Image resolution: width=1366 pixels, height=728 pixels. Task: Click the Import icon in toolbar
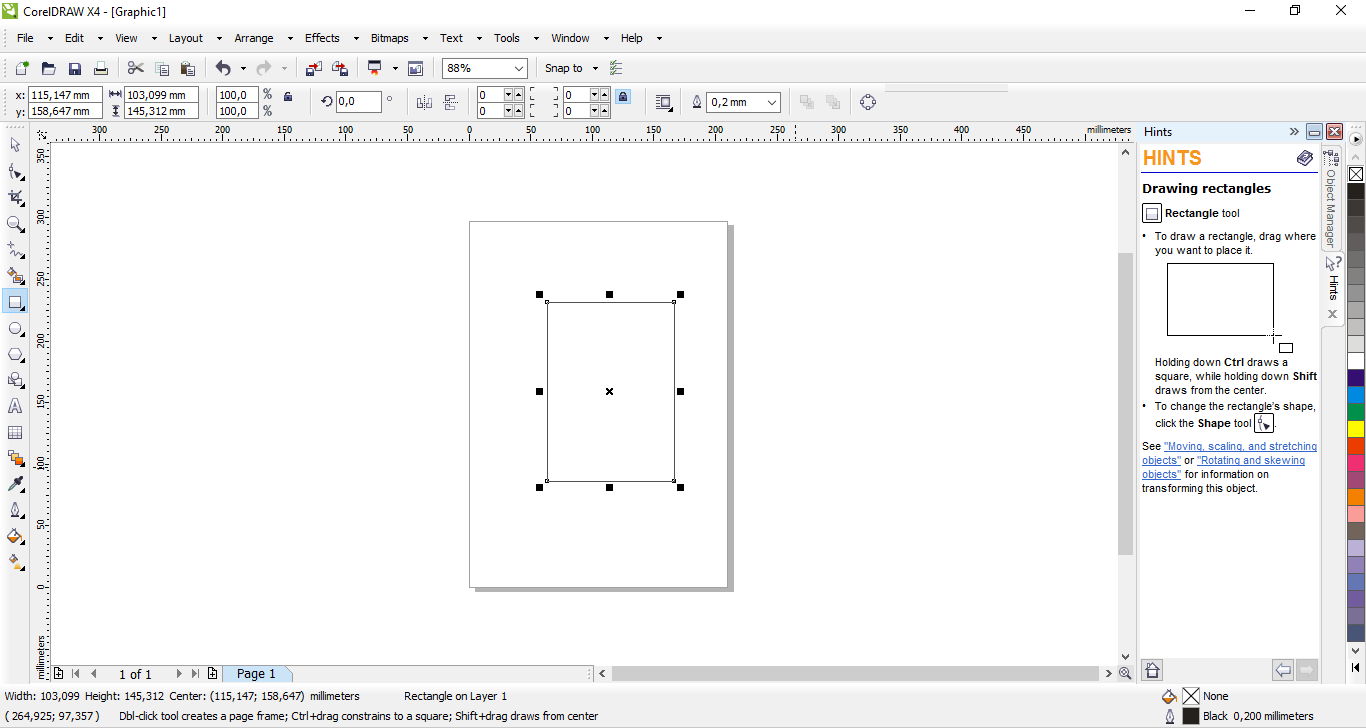click(x=314, y=68)
